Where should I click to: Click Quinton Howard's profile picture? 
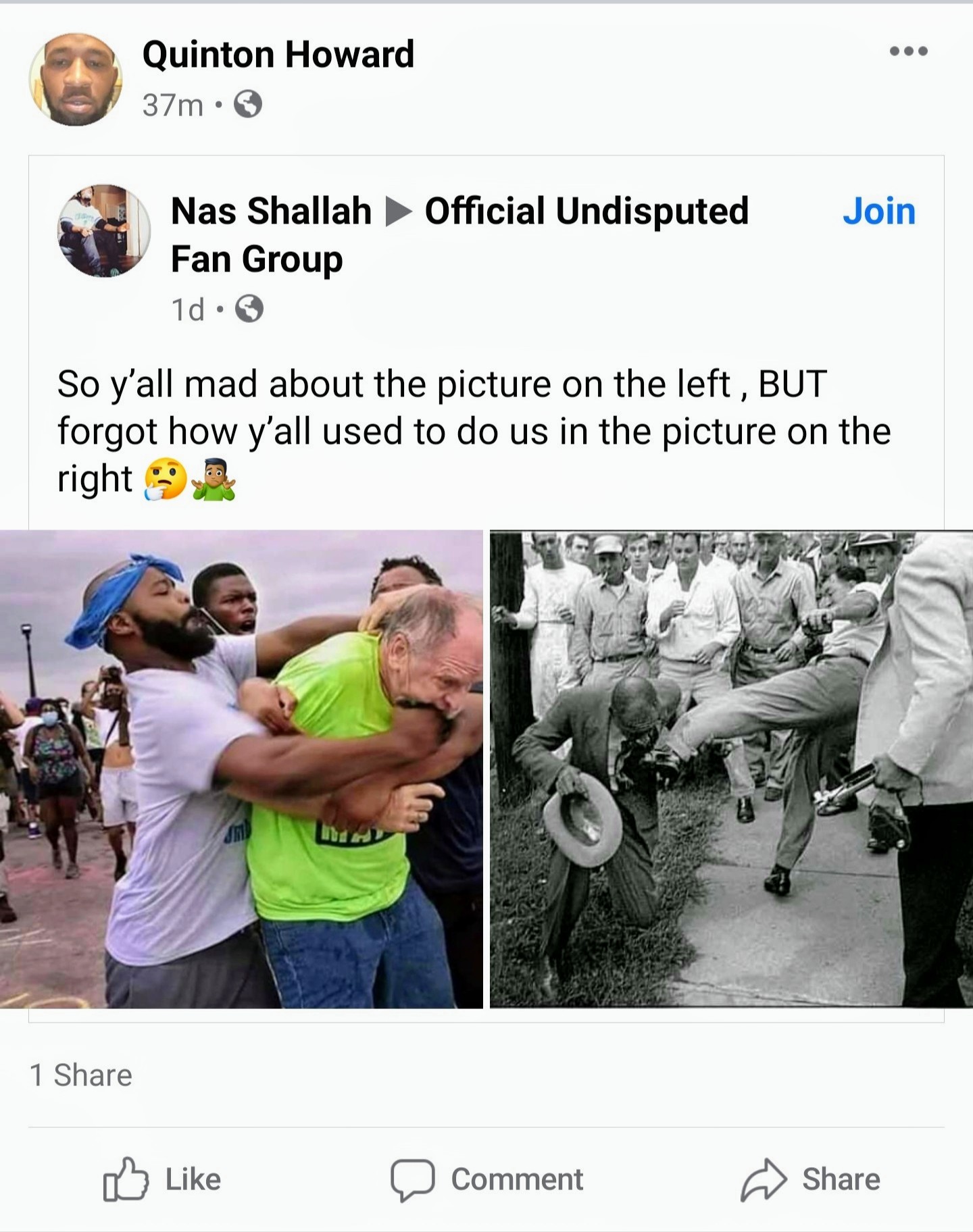pyautogui.click(x=76, y=79)
